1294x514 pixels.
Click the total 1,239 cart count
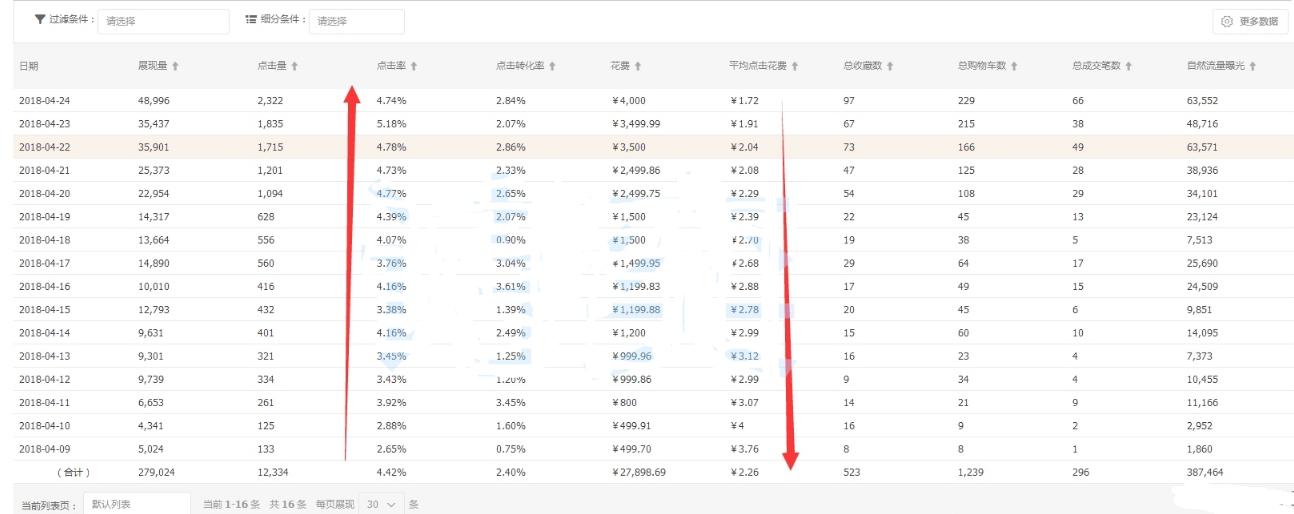(x=972, y=472)
